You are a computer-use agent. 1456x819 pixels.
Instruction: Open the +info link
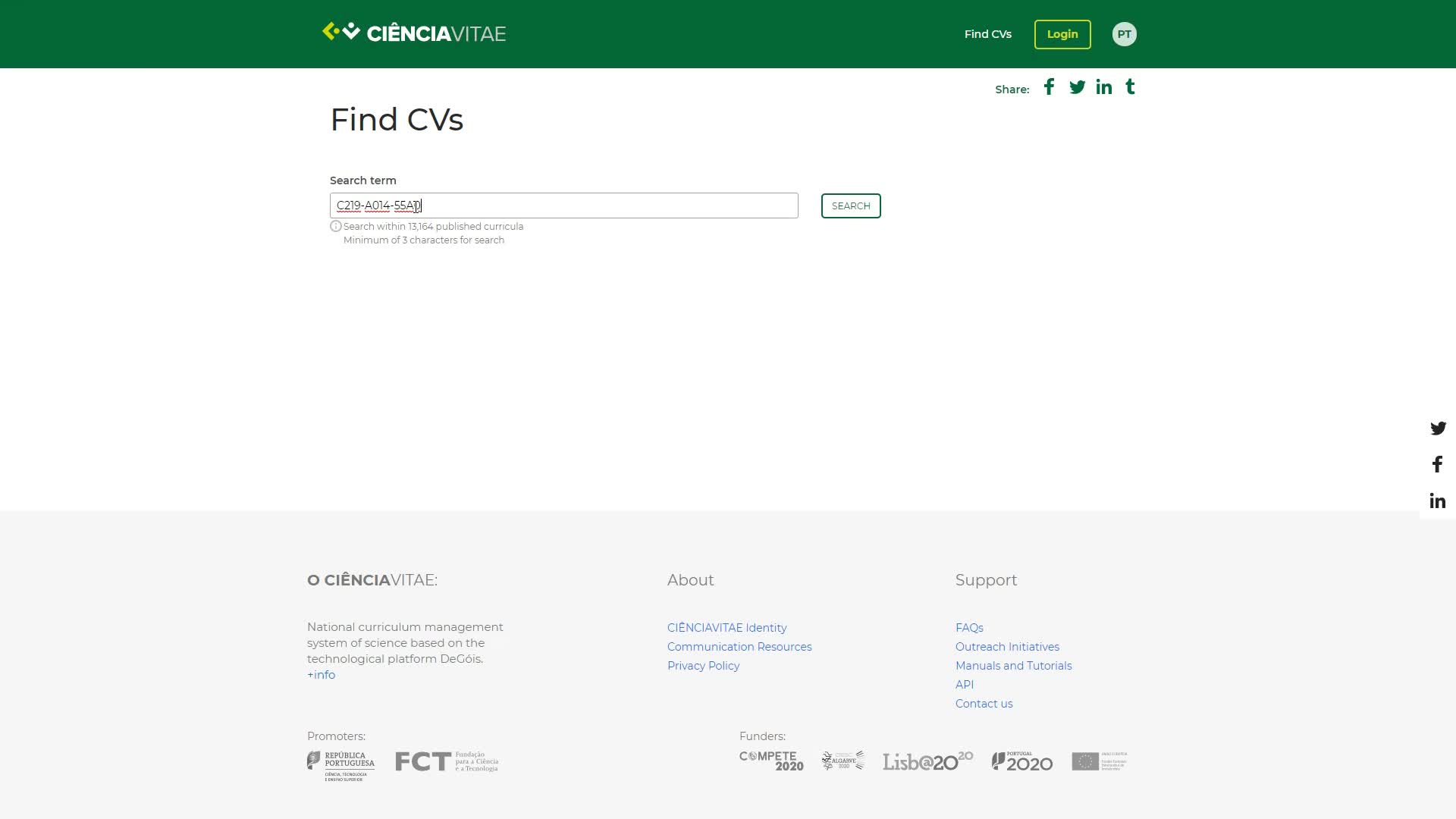tap(321, 675)
